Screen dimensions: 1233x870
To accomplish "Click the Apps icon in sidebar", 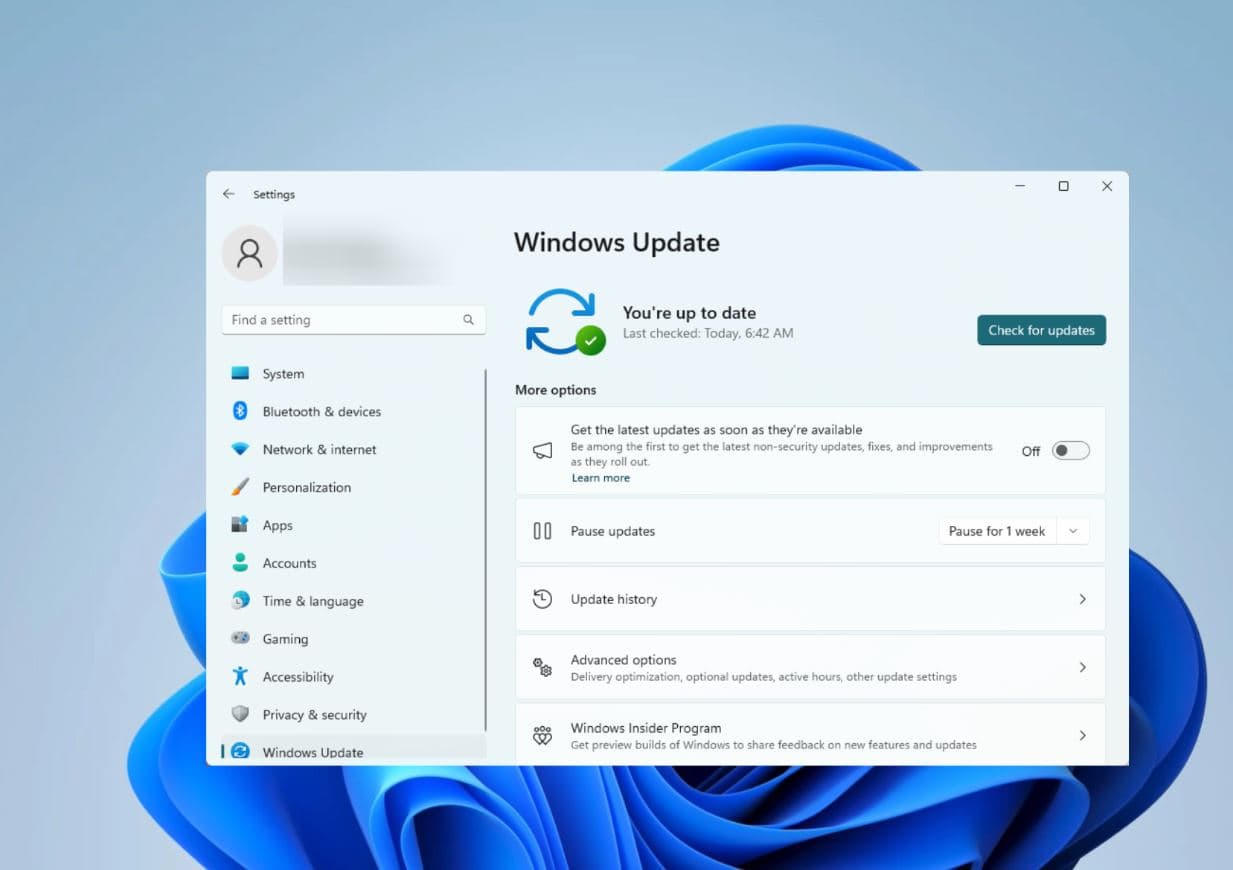I will click(240, 525).
